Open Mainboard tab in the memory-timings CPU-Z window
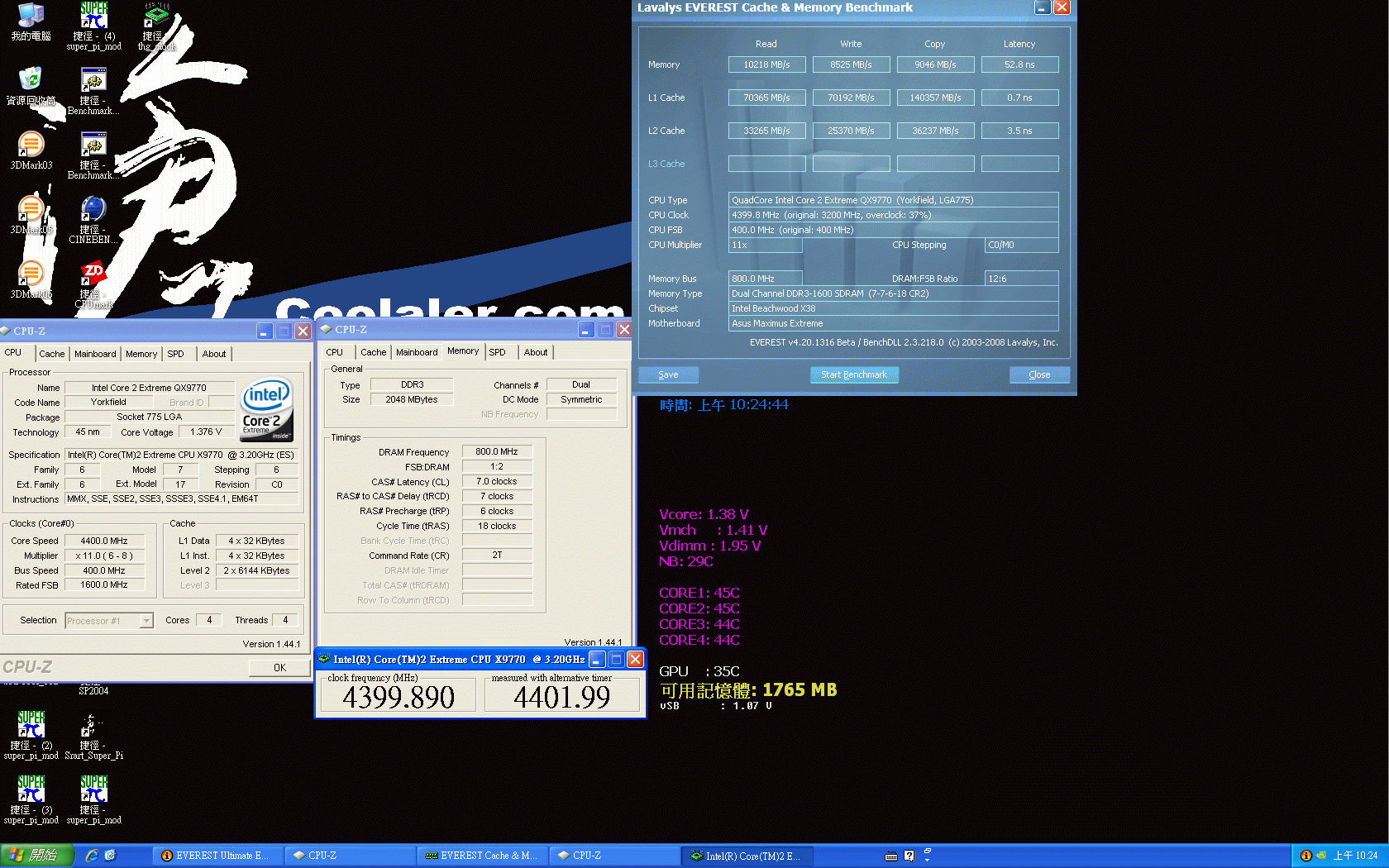Viewport: 1389px width, 868px height. point(417,352)
